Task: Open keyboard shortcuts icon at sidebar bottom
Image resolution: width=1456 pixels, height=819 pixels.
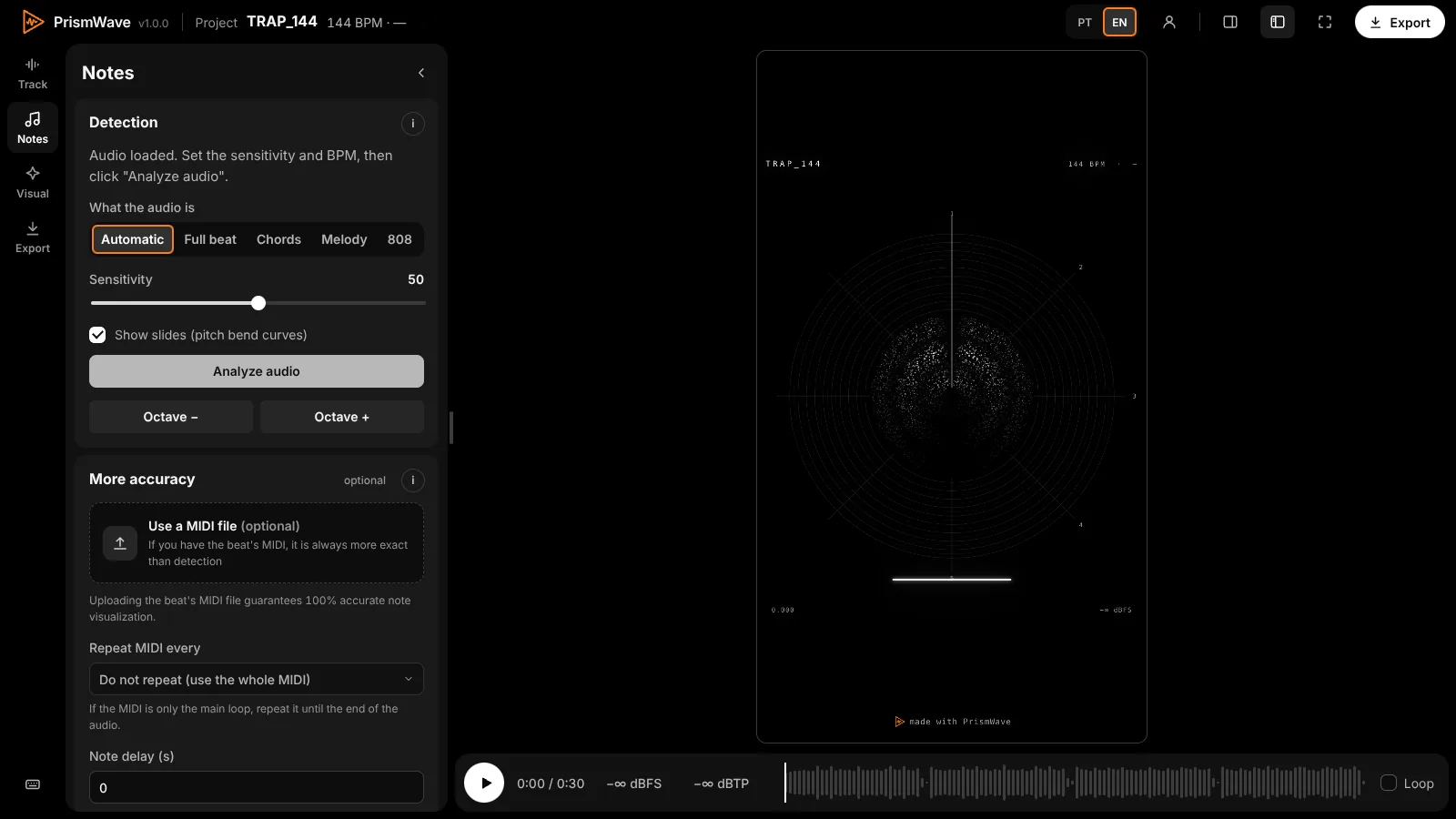Action: [x=33, y=784]
